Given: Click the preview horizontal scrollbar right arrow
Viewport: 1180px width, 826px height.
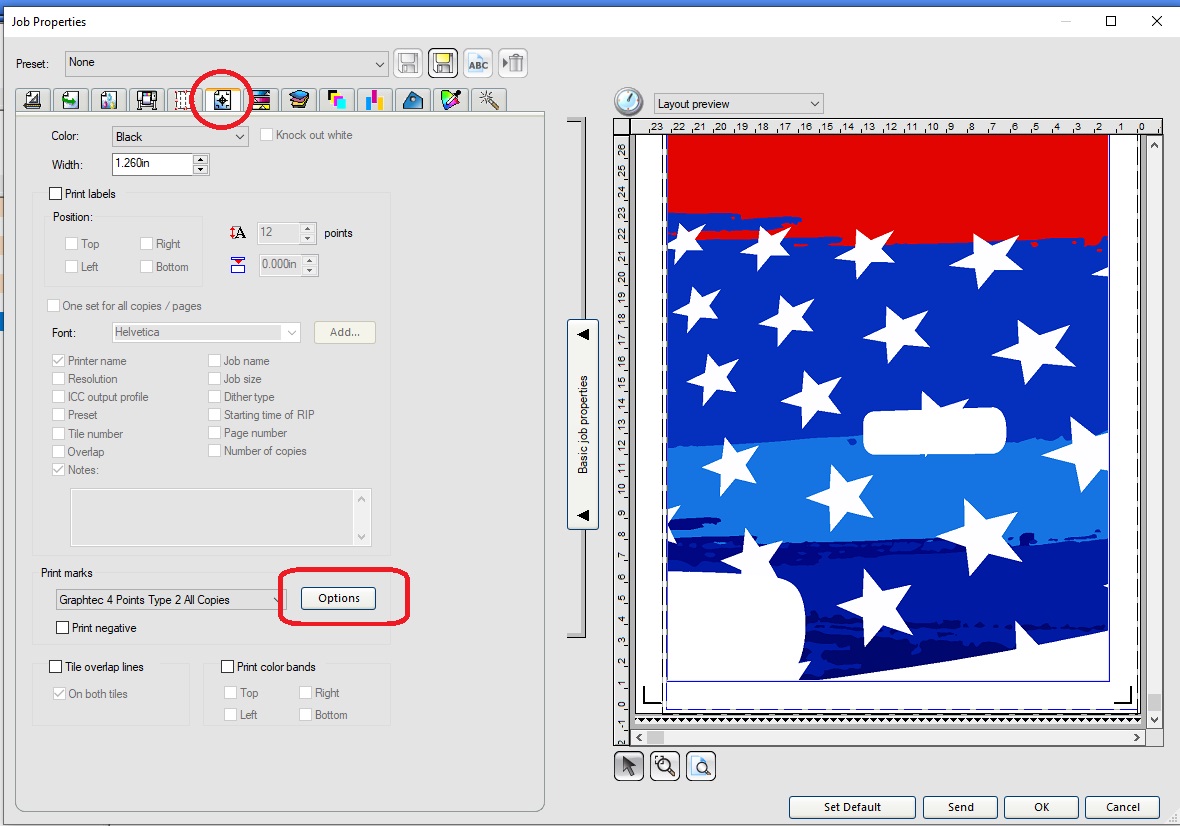Looking at the screenshot, I should click(x=1137, y=738).
